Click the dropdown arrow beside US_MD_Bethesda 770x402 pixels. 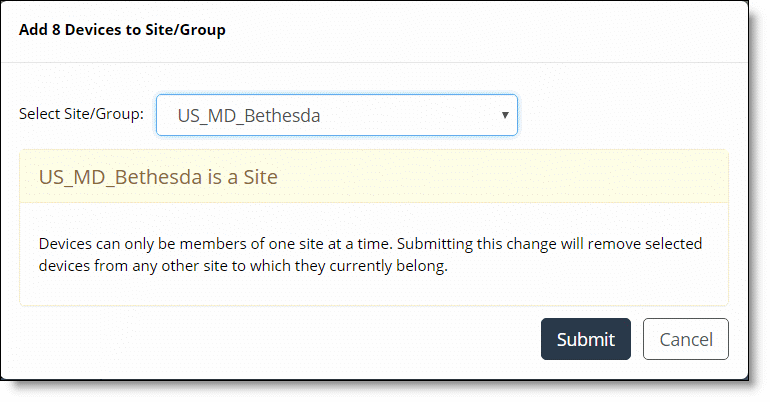506,115
